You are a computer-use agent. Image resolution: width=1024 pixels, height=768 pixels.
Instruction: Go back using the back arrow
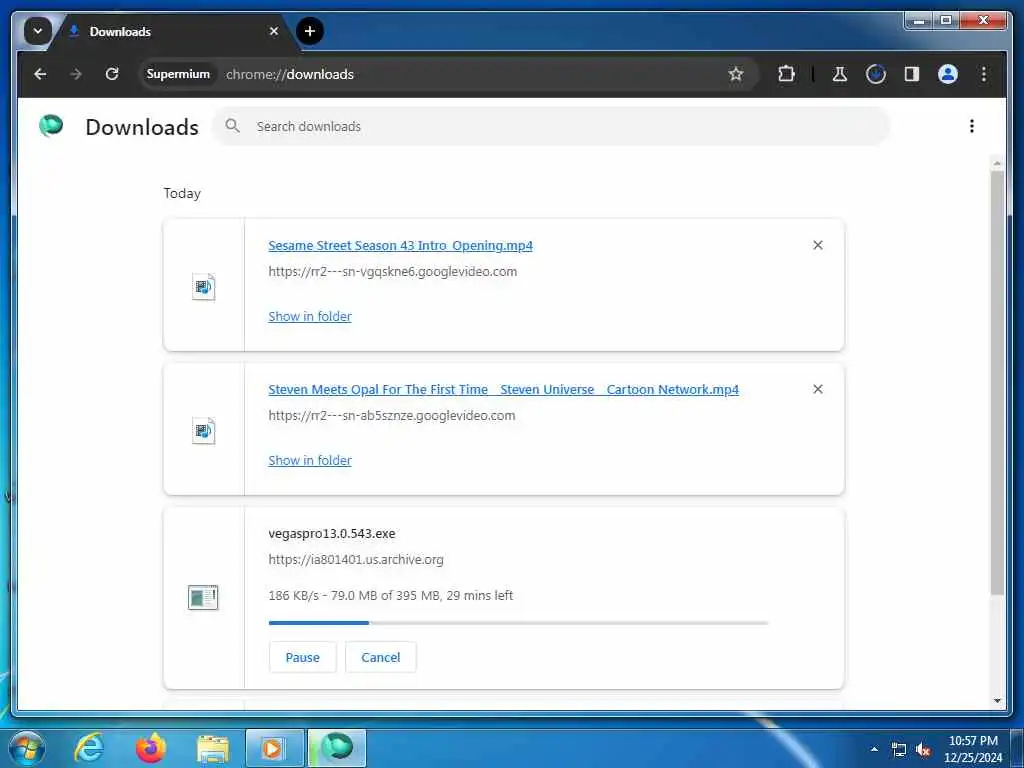pos(40,74)
